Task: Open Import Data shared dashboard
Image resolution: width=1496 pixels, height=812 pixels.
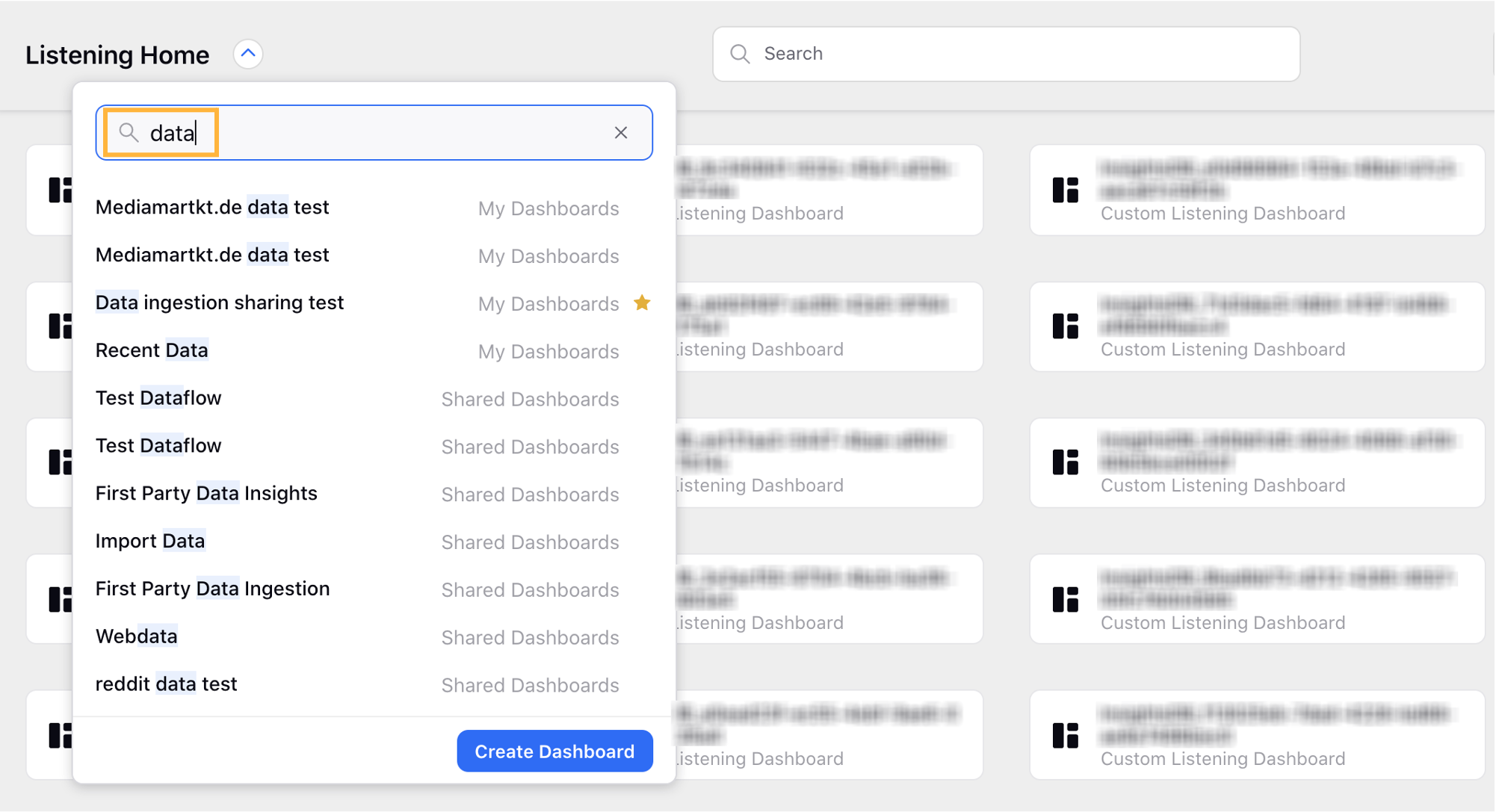Action: [x=150, y=540]
